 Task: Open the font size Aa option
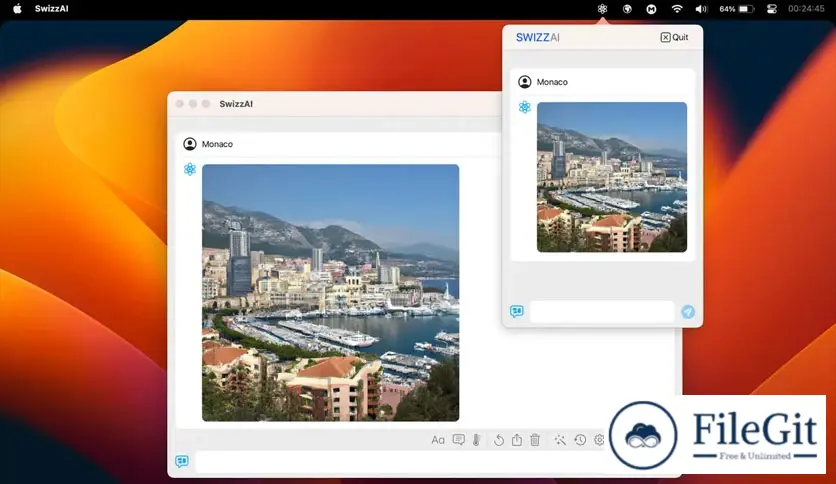pyautogui.click(x=438, y=440)
